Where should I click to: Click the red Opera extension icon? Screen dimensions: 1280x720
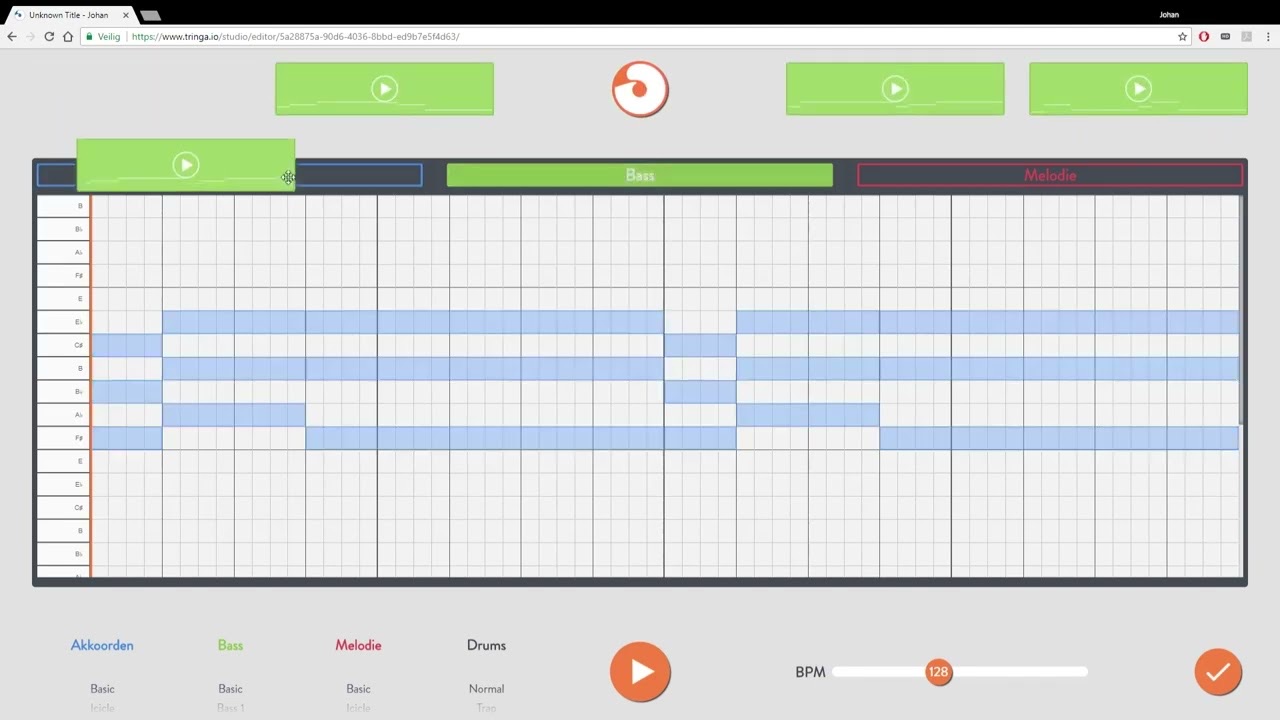point(1204,36)
